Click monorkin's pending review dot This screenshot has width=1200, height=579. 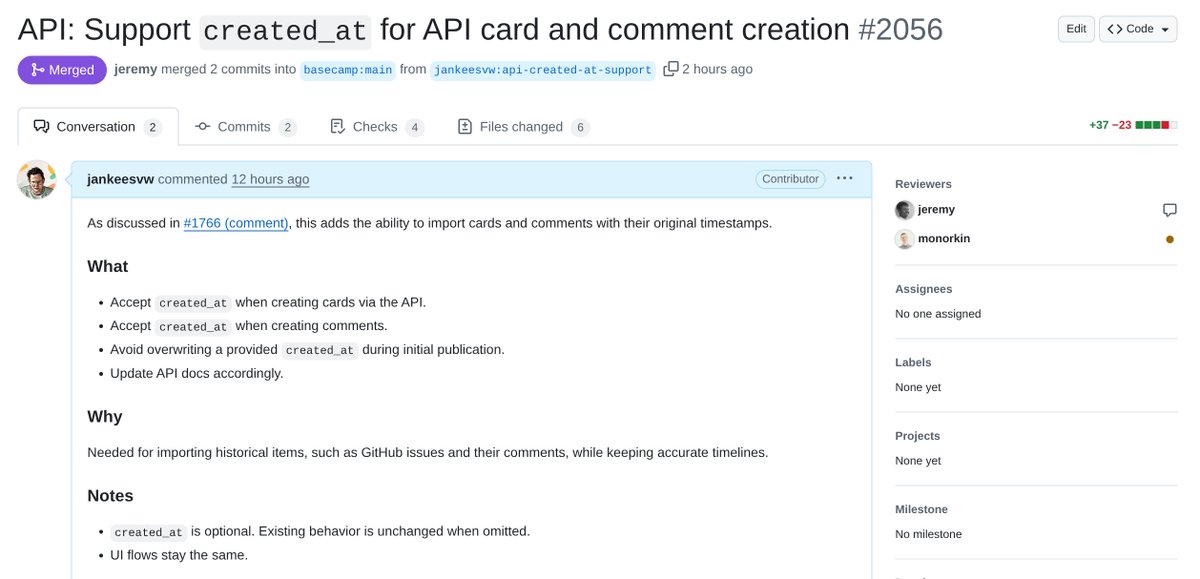tap(1170, 240)
